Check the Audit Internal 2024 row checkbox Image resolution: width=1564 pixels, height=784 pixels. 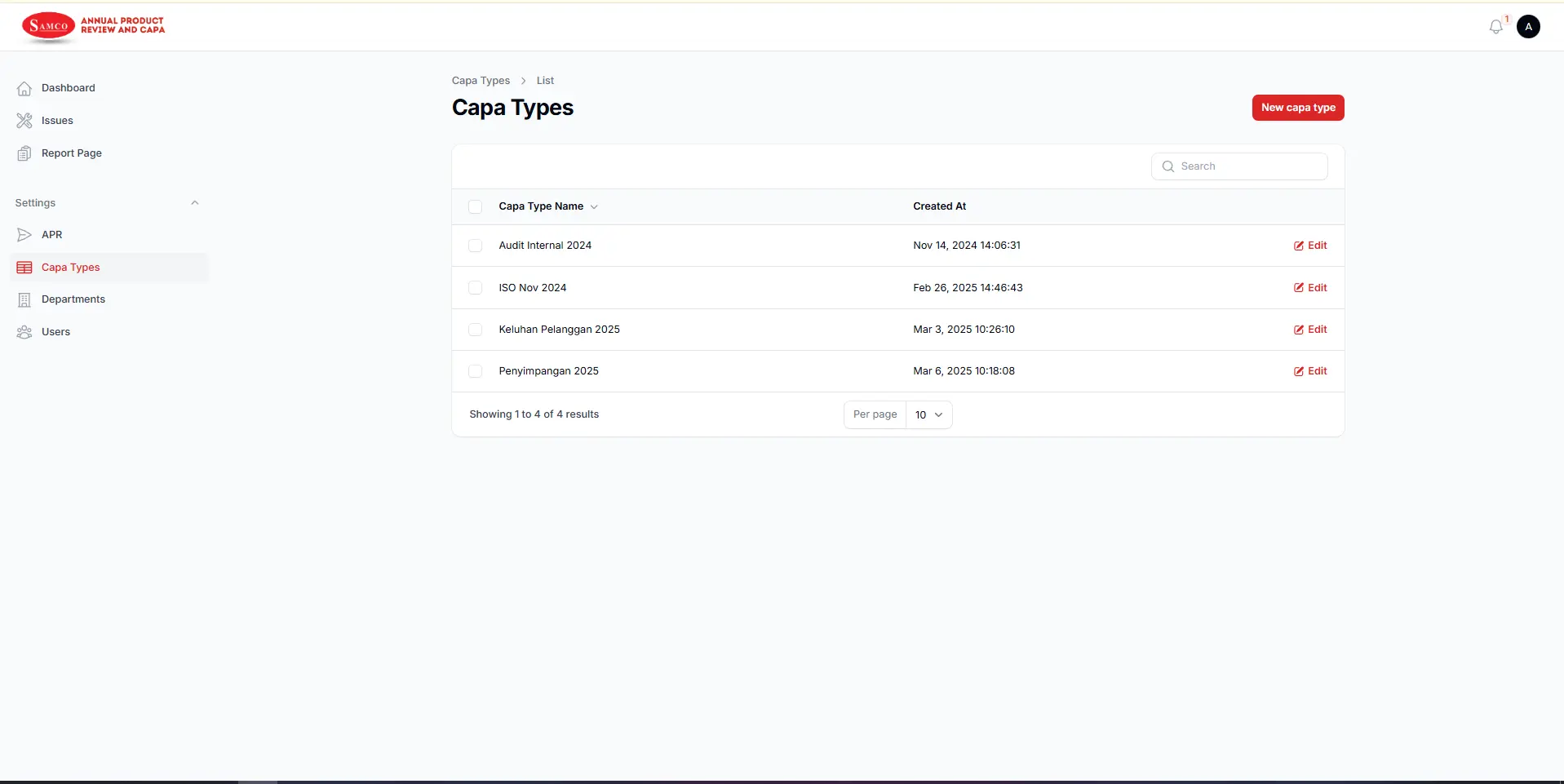[x=475, y=246]
